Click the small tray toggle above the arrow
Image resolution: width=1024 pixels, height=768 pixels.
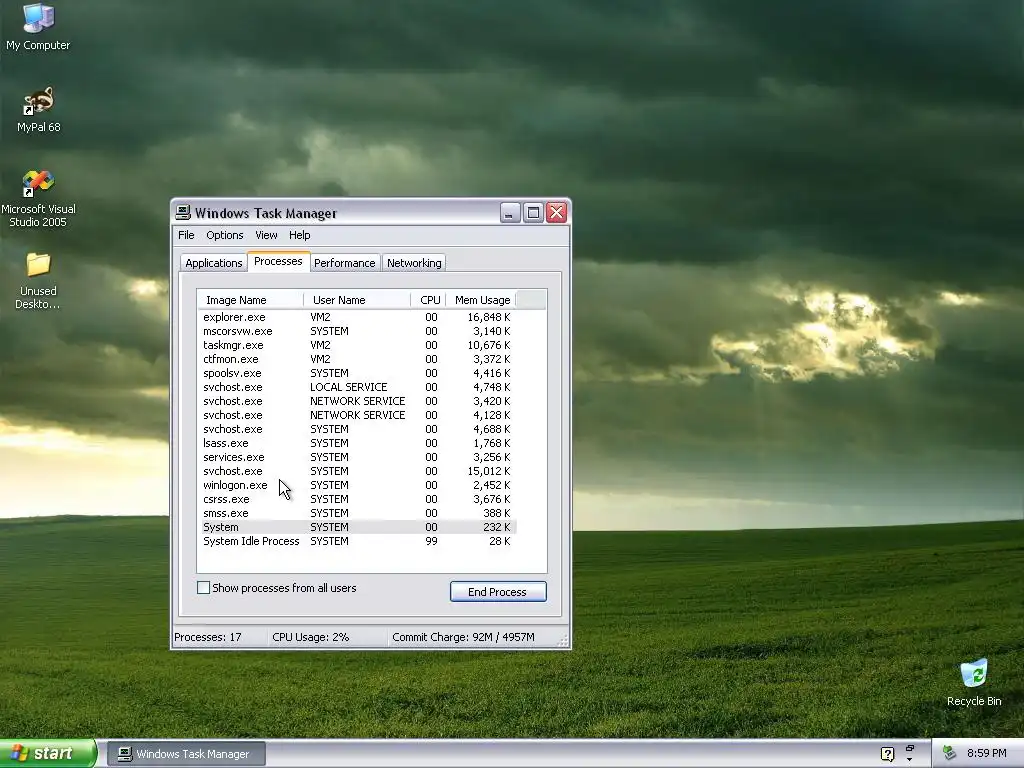point(910,748)
